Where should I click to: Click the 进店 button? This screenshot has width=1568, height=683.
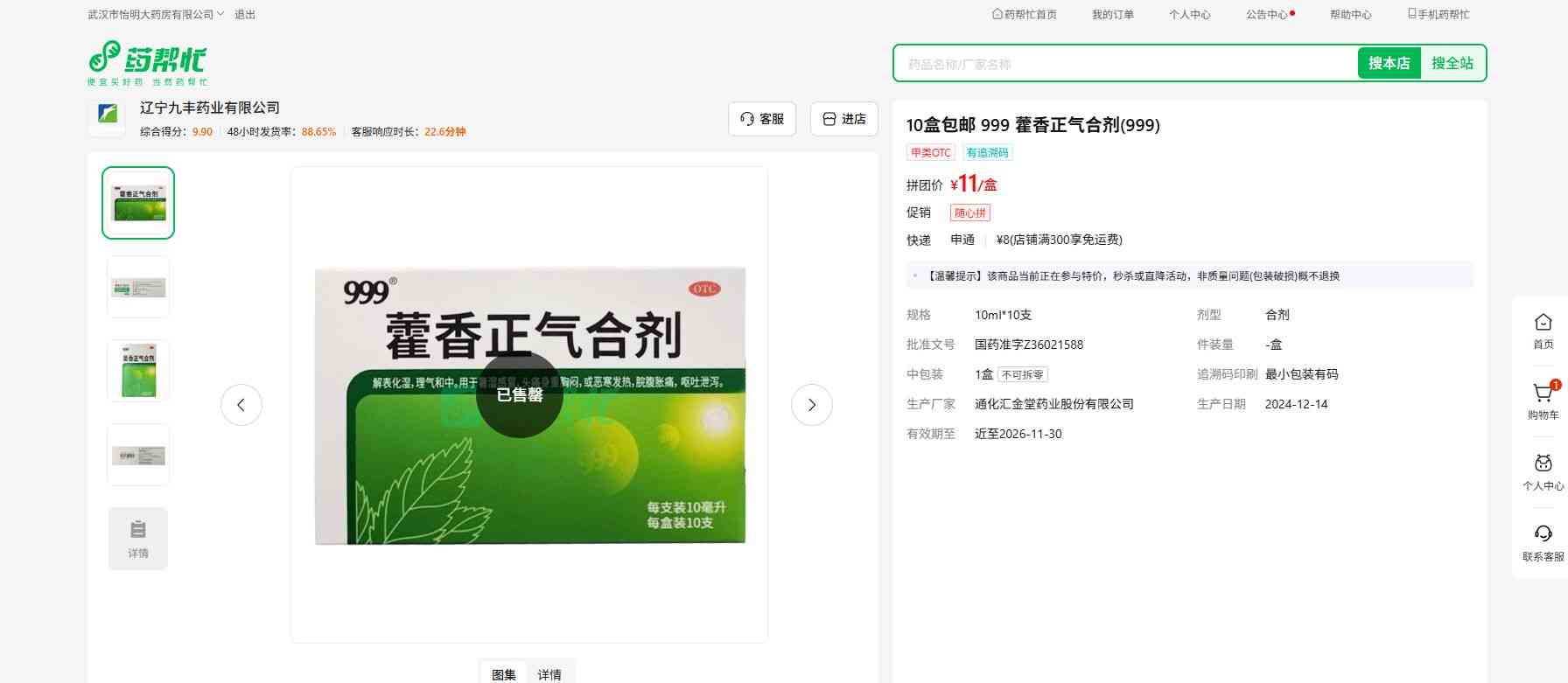843,119
